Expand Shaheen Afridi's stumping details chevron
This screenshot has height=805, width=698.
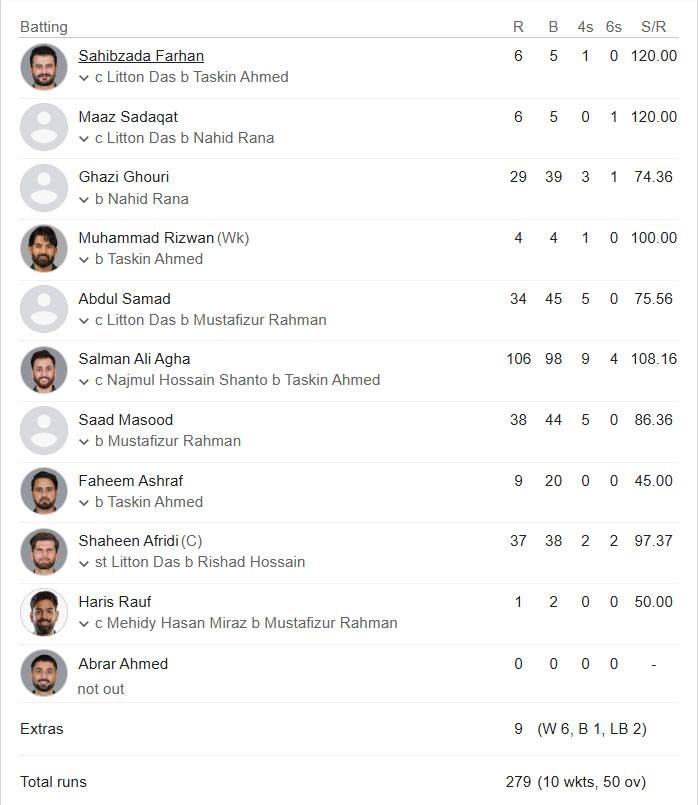coord(84,563)
